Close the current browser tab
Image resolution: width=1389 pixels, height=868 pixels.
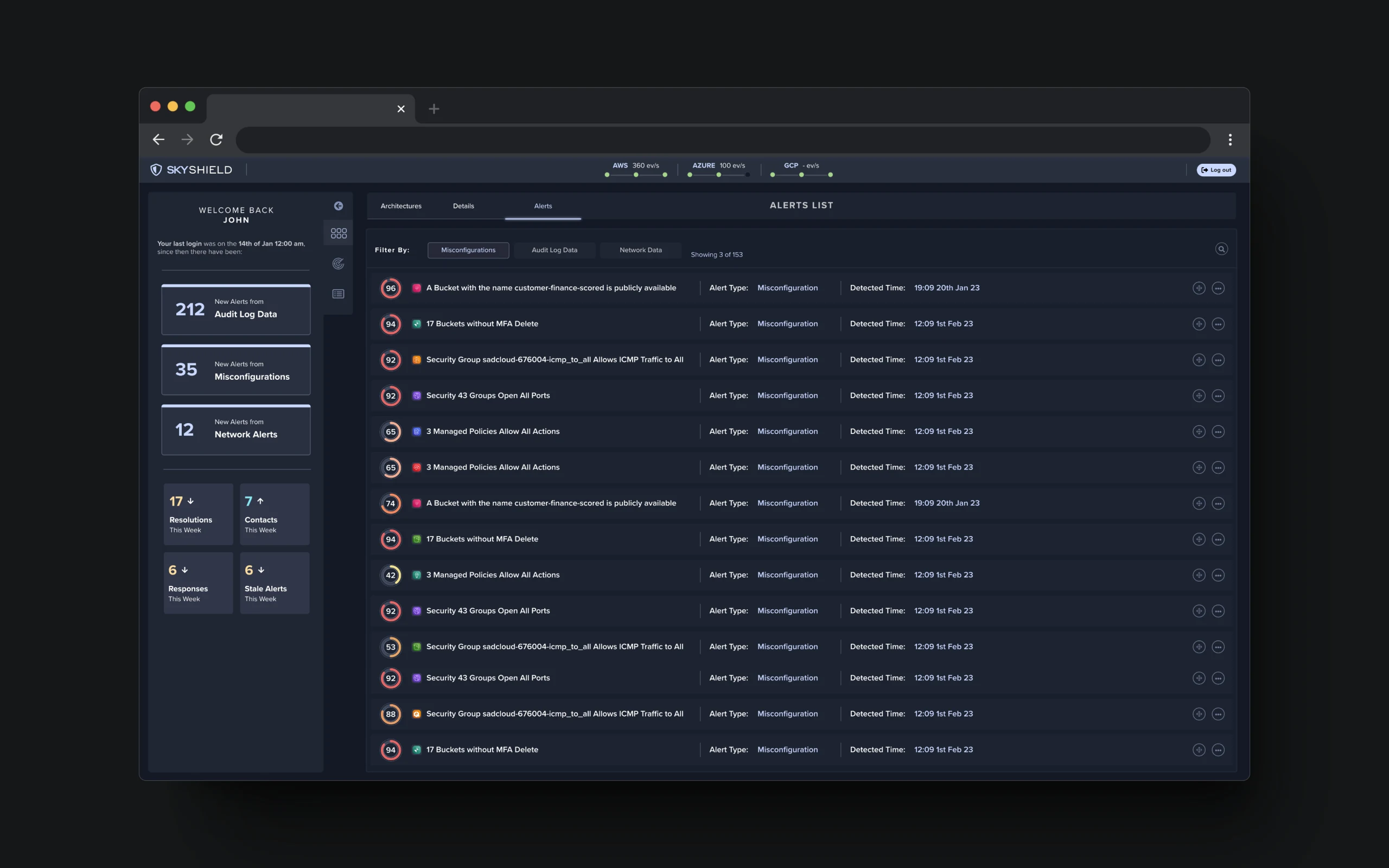tap(400, 108)
